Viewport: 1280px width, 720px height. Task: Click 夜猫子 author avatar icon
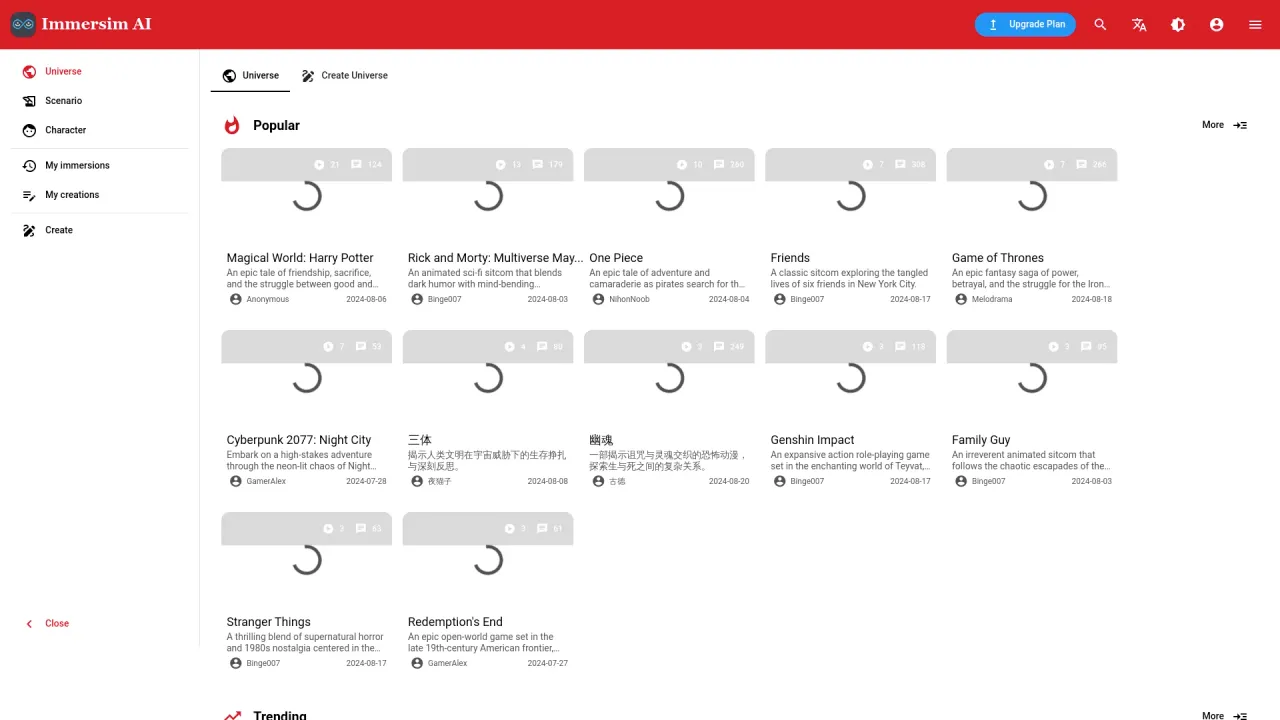tap(417, 481)
